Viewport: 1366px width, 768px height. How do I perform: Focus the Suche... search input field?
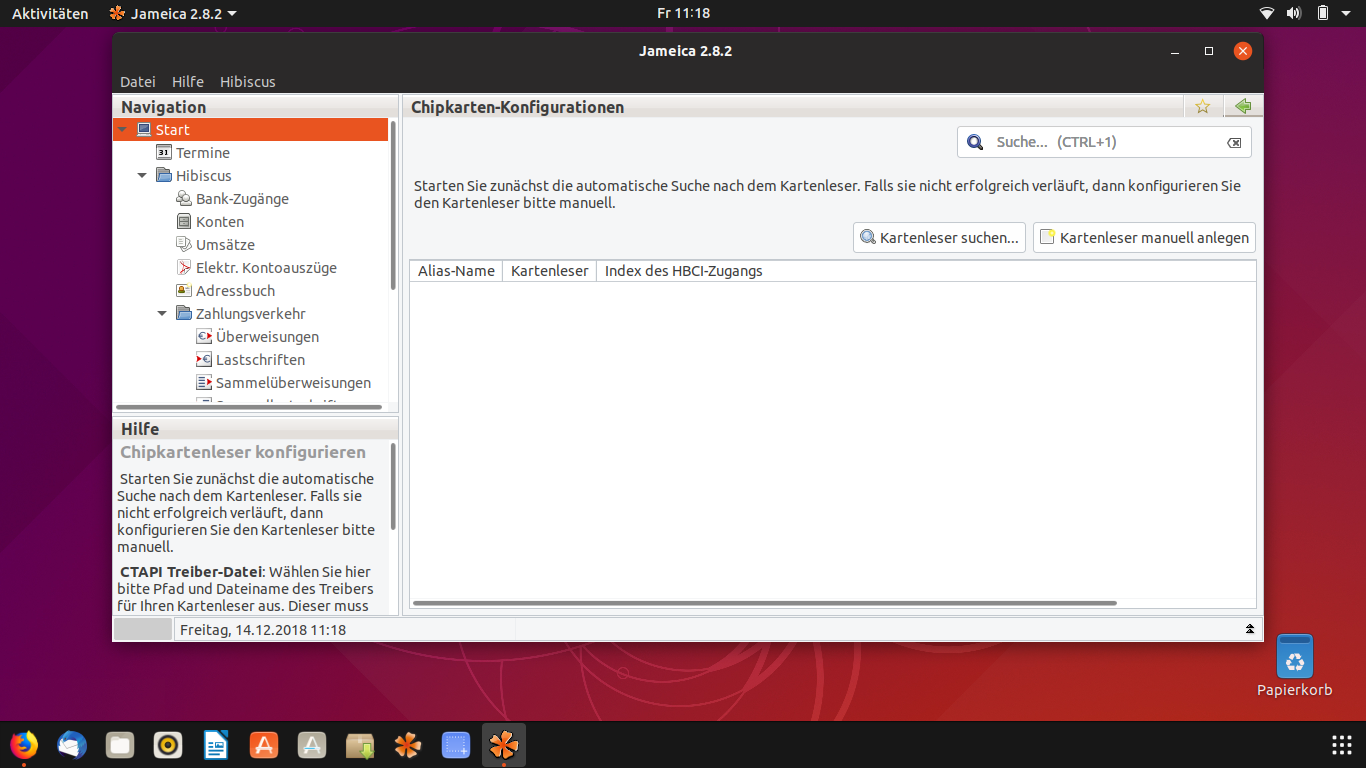[x=1105, y=142]
